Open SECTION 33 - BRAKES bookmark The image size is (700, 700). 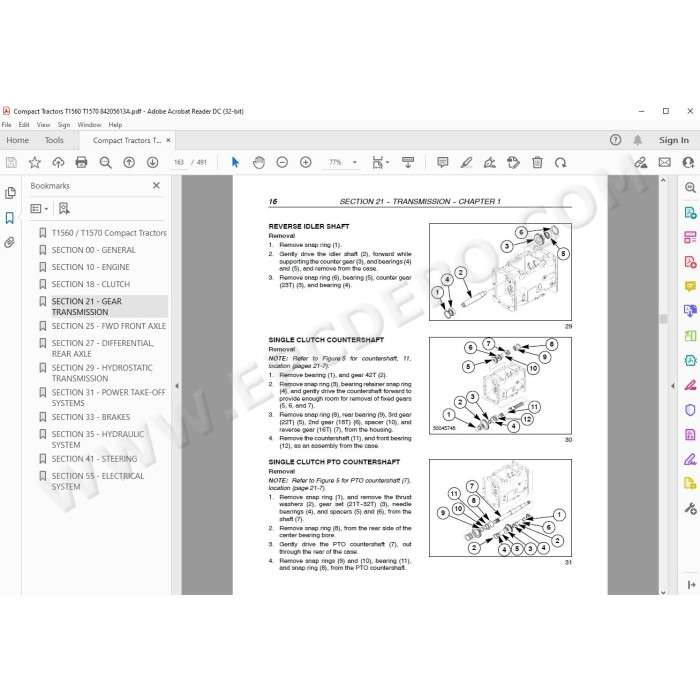pyautogui.click(x=91, y=417)
